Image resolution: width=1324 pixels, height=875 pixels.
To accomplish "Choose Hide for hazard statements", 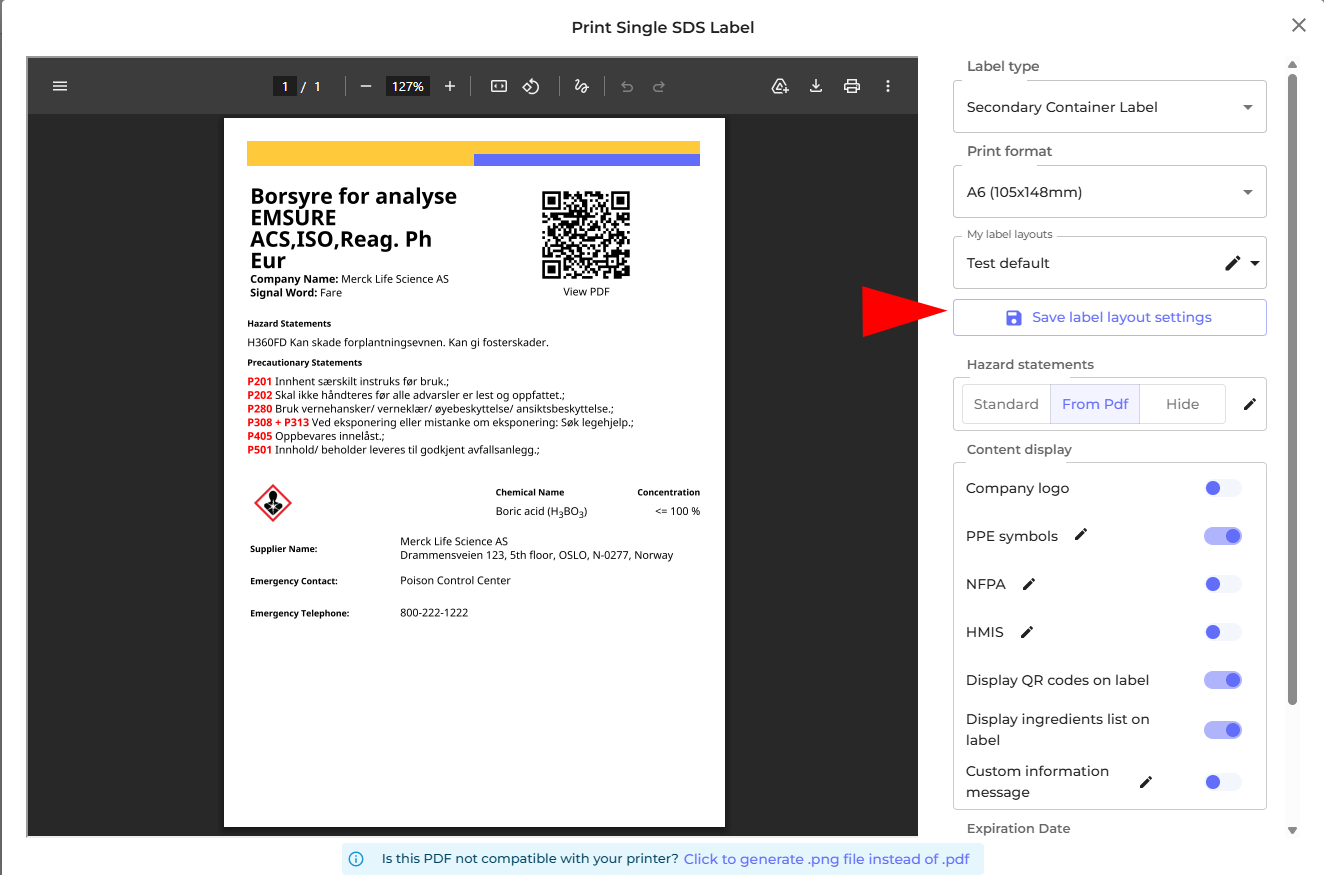I will pyautogui.click(x=1182, y=404).
